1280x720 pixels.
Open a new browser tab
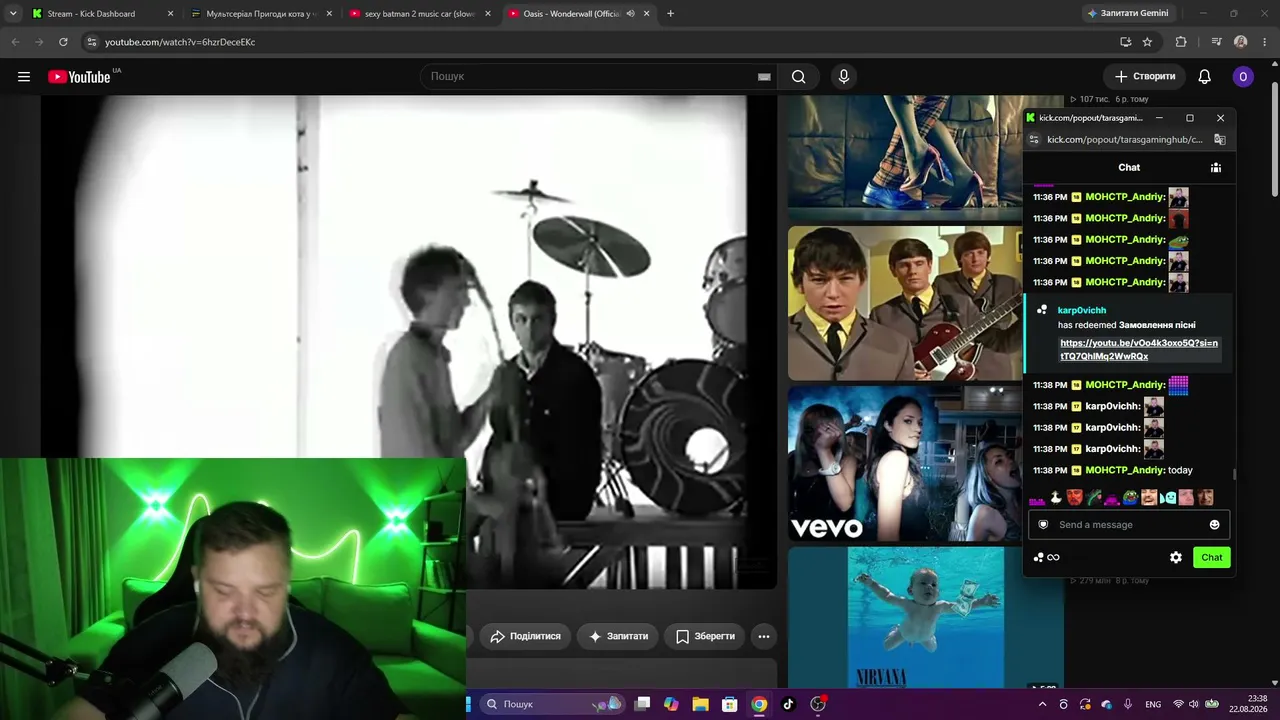tap(670, 14)
